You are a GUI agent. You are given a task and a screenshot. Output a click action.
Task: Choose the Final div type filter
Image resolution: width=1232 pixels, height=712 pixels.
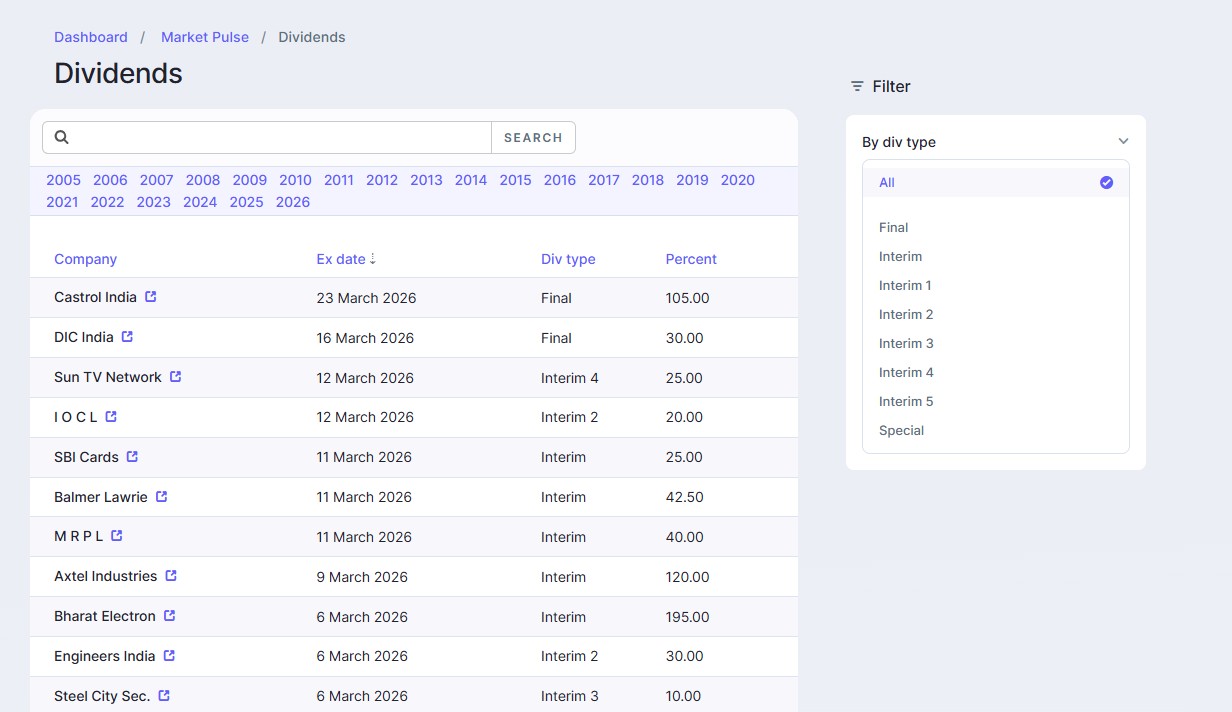(893, 227)
